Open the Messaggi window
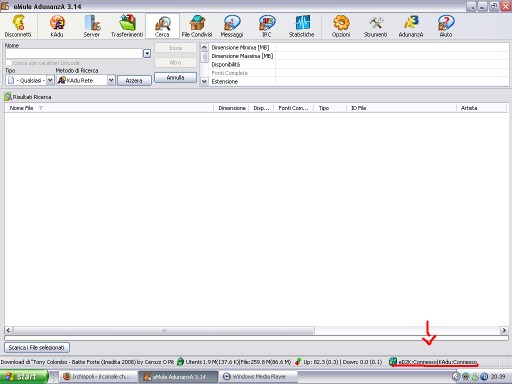Viewport: 512px width, 384px height. (232, 26)
